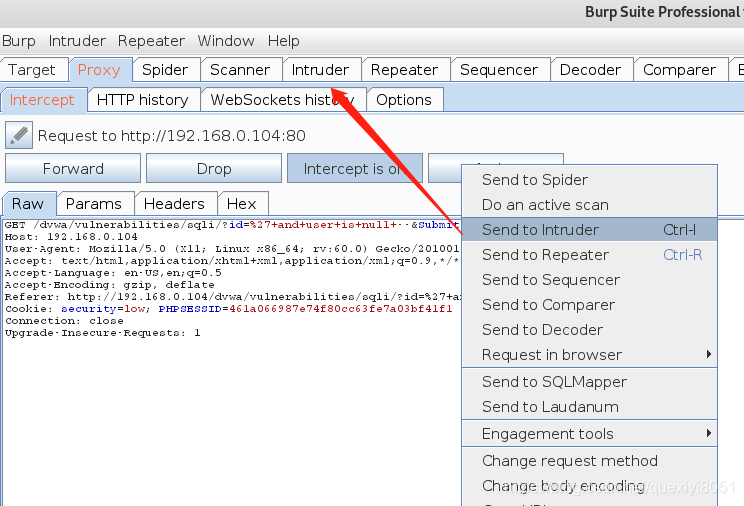Select the Intercept sub-tab
744x506 pixels.
[44, 100]
